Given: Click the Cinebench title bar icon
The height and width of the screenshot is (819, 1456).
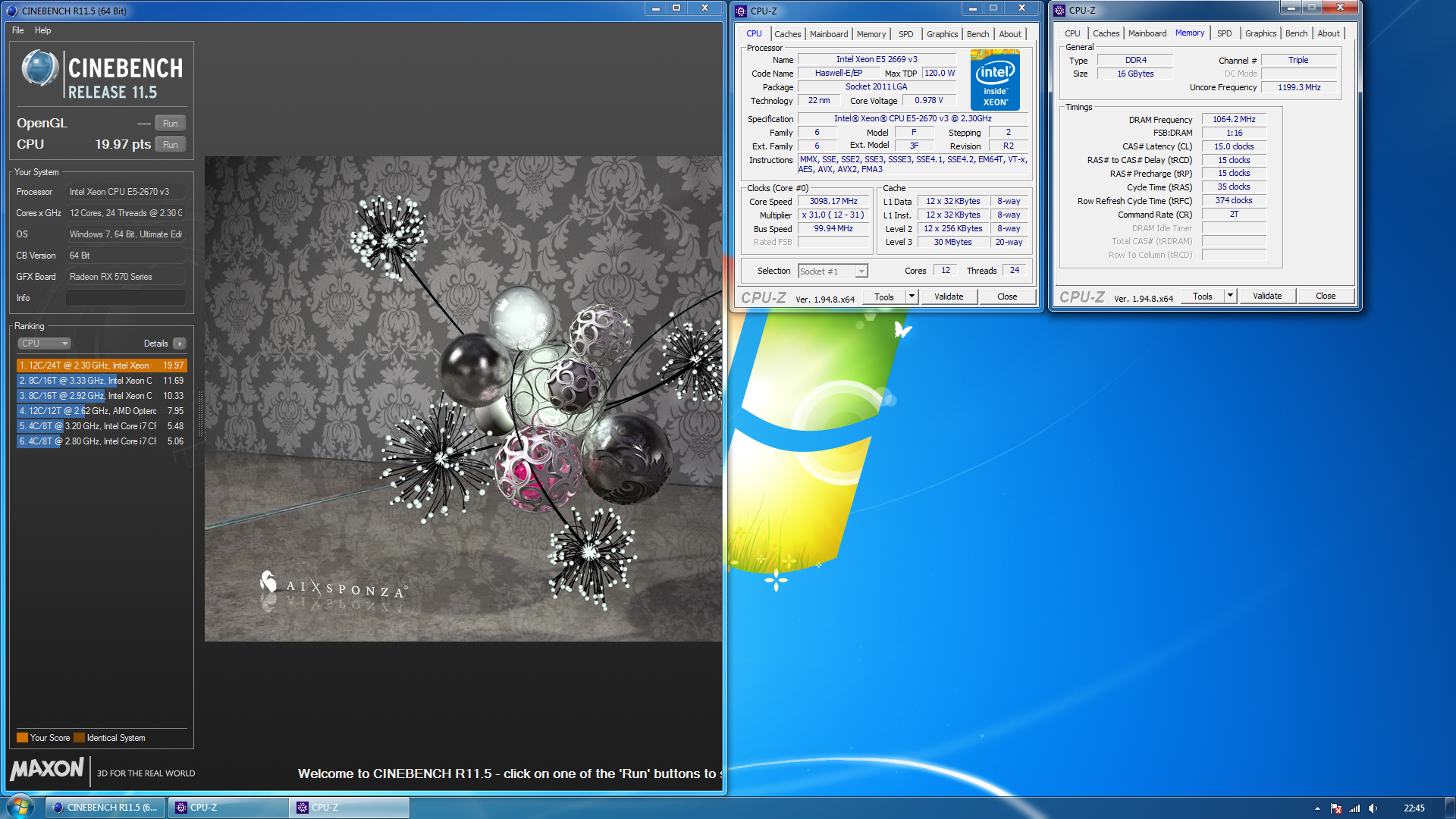Looking at the screenshot, I should tap(11, 11).
